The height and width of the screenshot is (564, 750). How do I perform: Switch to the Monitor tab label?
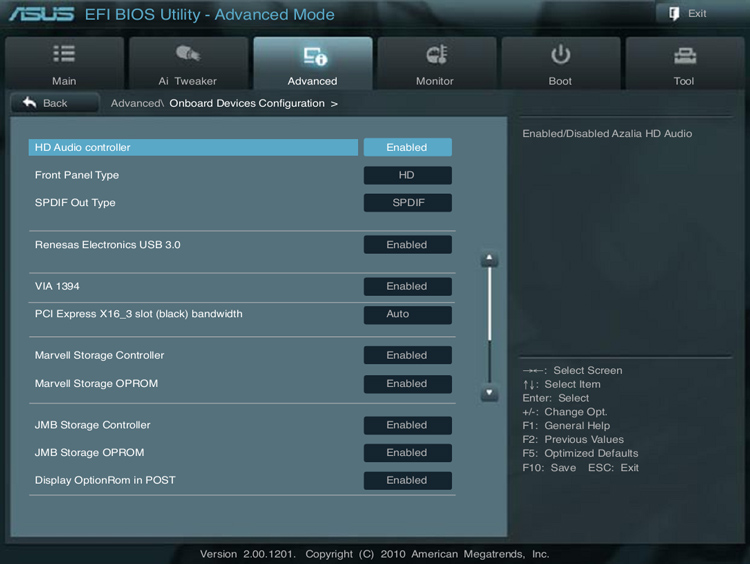(x=435, y=81)
